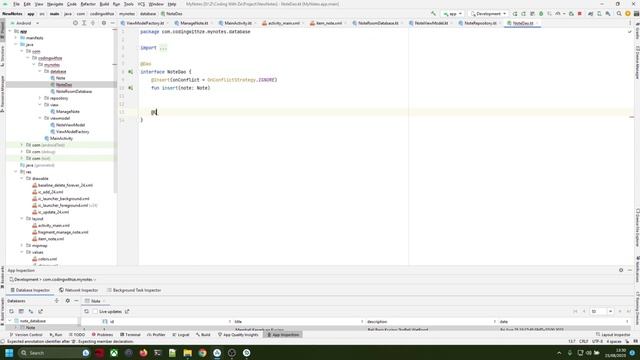
Task: Open the app run configuration dropdown
Action: point(453,13)
